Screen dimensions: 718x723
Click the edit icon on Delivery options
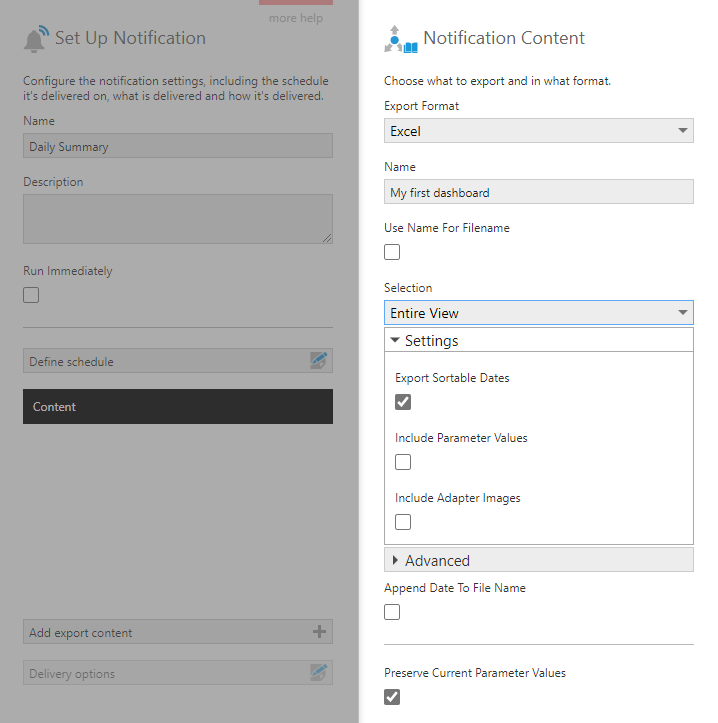(319, 673)
